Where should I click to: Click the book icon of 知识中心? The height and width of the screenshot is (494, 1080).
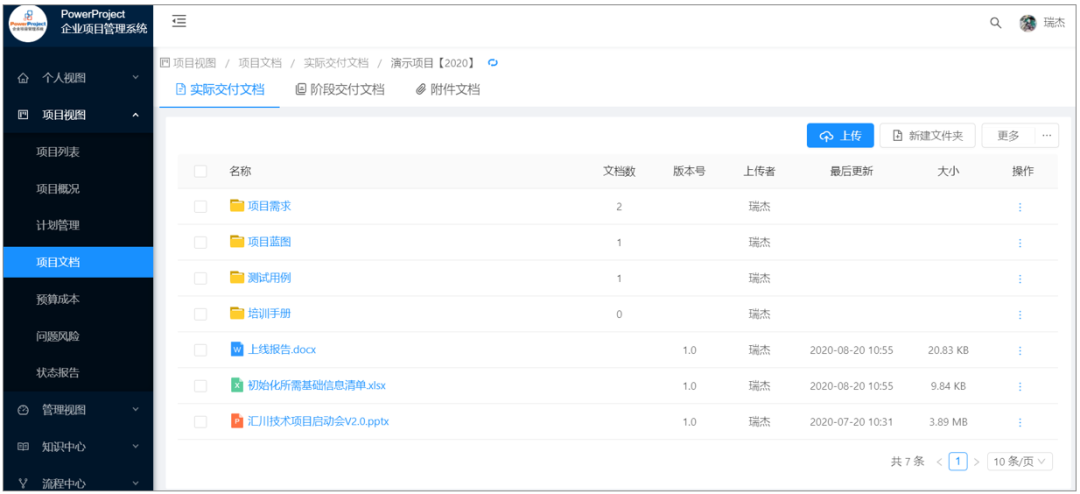tap(23, 446)
